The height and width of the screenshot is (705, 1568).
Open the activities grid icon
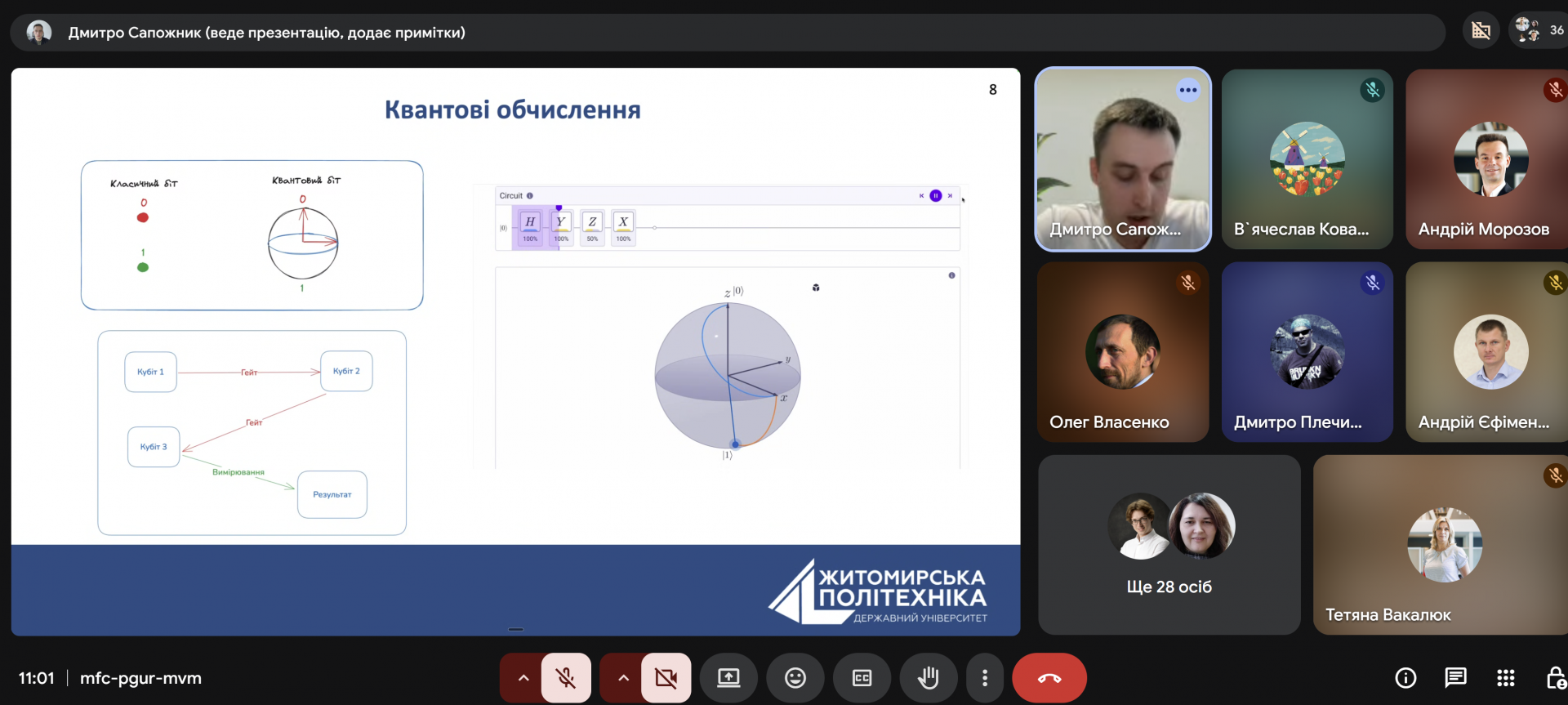1505,677
